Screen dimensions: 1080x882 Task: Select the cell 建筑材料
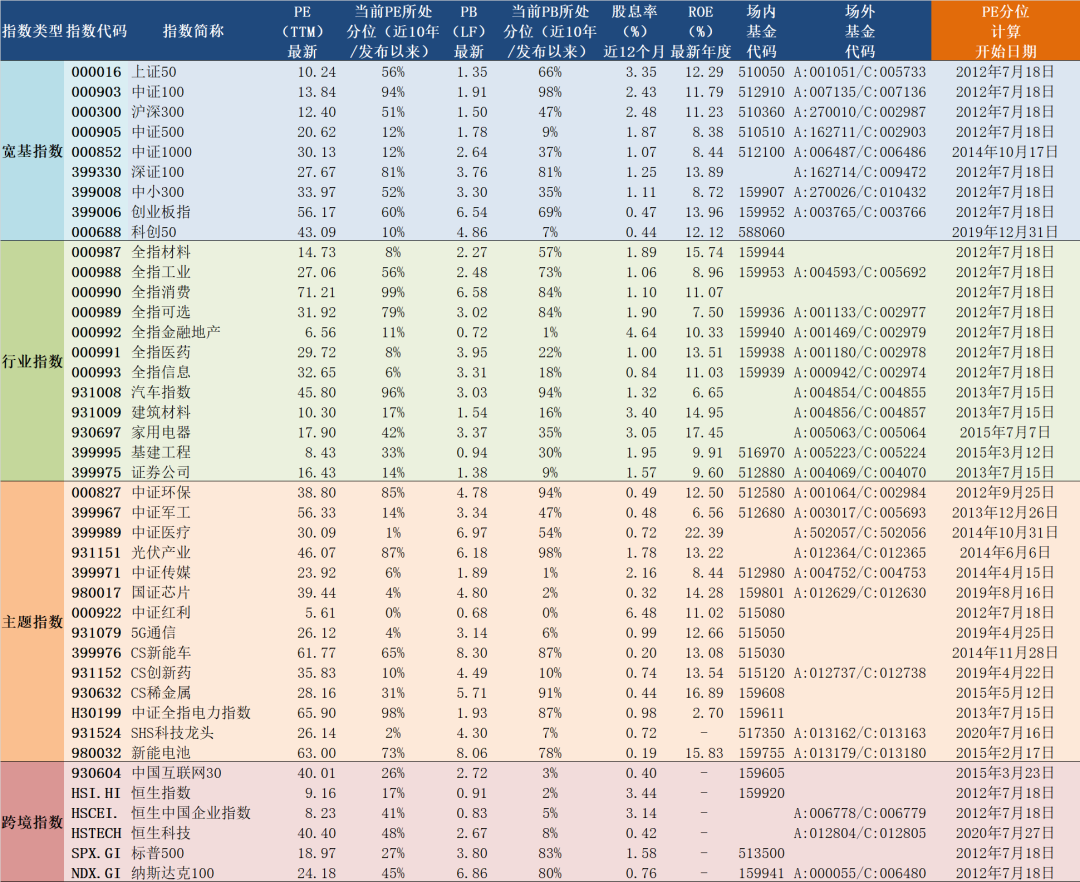tap(160, 412)
